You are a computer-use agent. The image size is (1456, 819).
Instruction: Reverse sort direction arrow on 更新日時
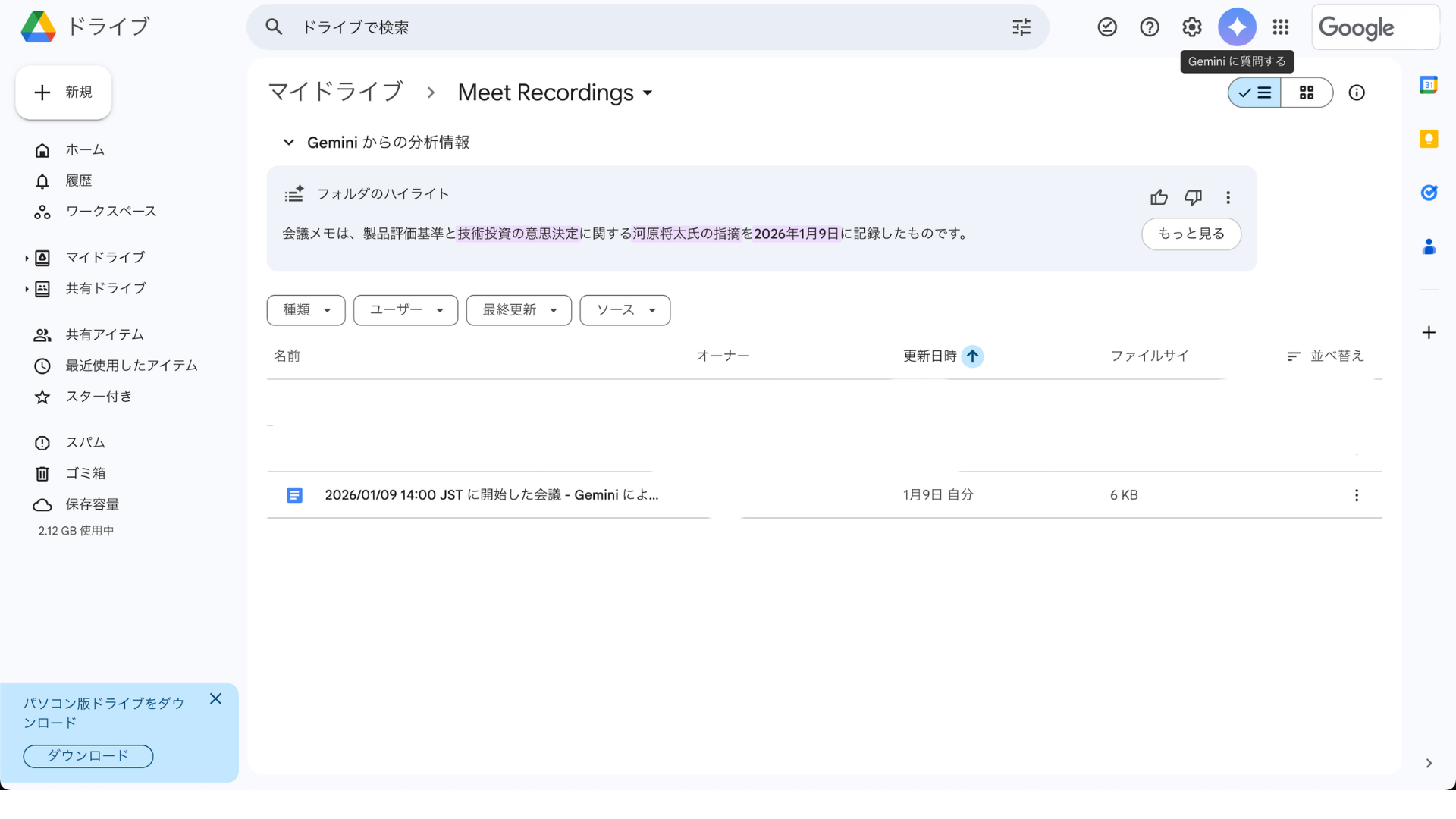(972, 356)
